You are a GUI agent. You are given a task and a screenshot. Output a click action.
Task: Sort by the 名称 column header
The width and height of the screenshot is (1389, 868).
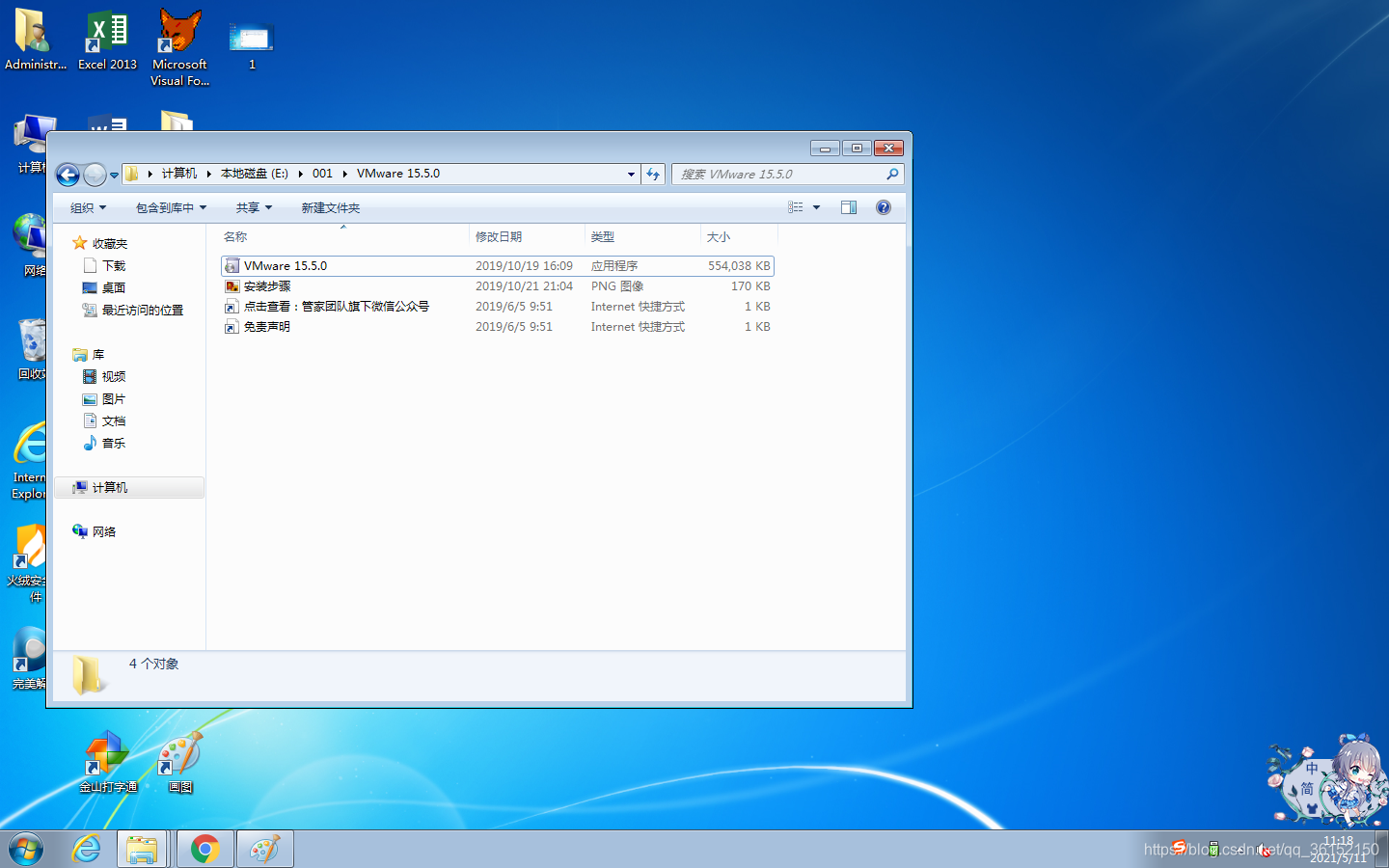point(343,236)
